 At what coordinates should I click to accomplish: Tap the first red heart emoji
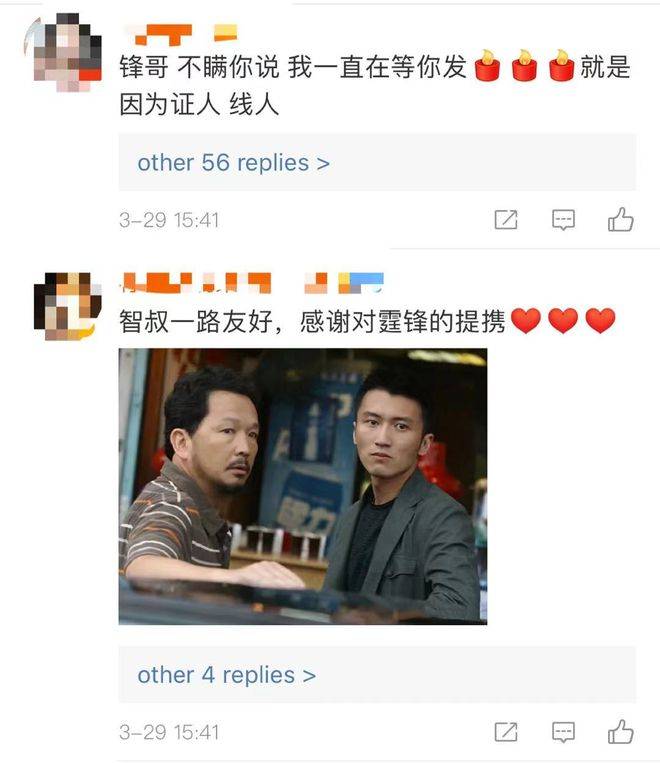tap(526, 321)
